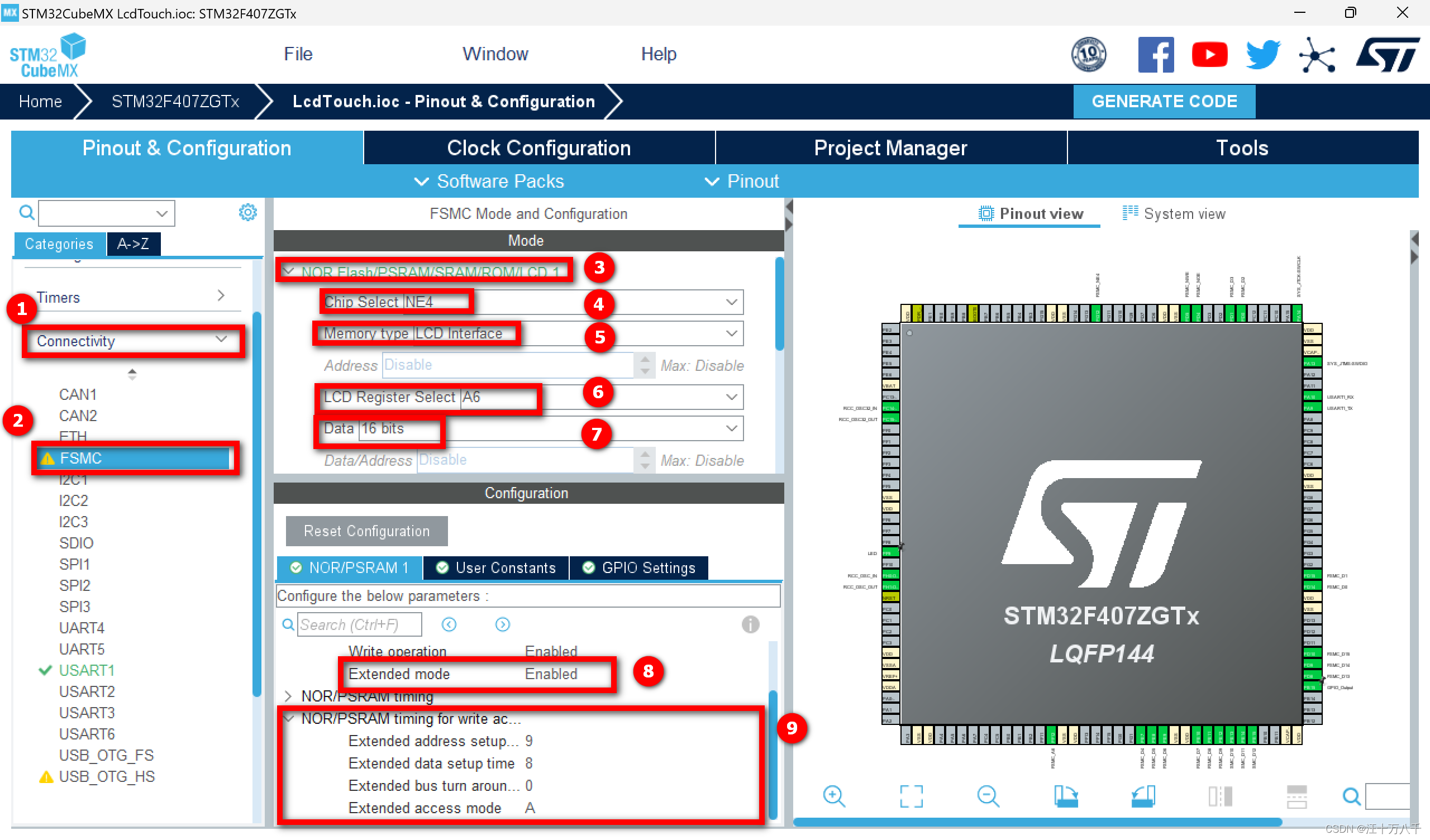Viewport: 1430px width, 840px height.
Task: Rotate chip clockwise in pinout view
Action: (1066, 796)
